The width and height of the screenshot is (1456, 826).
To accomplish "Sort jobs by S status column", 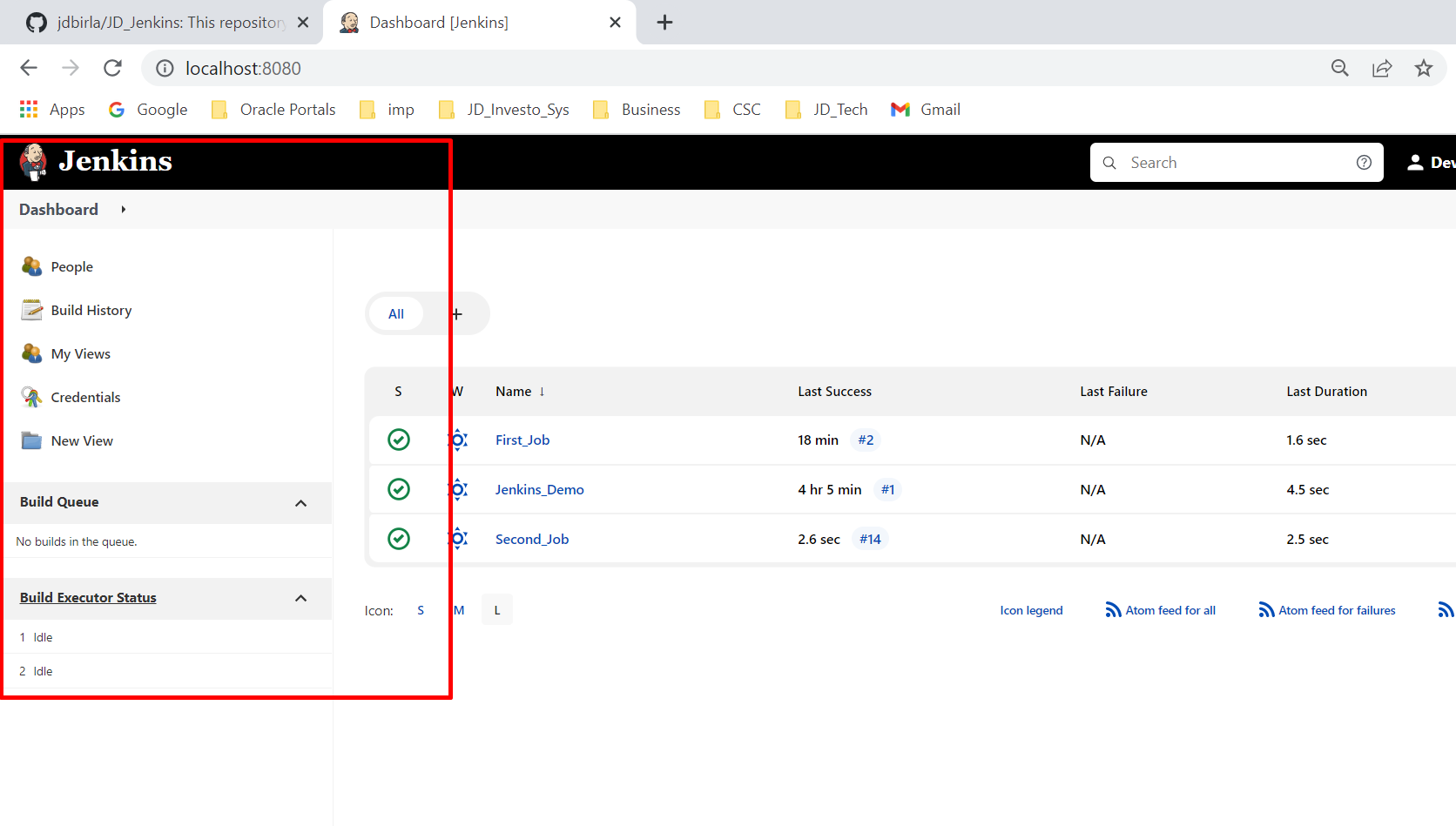I will tap(398, 392).
